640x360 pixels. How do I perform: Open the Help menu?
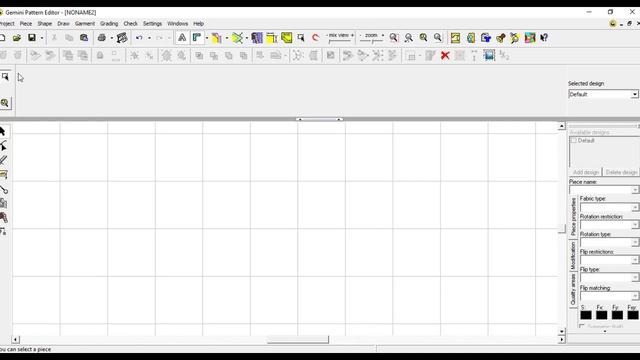198,24
